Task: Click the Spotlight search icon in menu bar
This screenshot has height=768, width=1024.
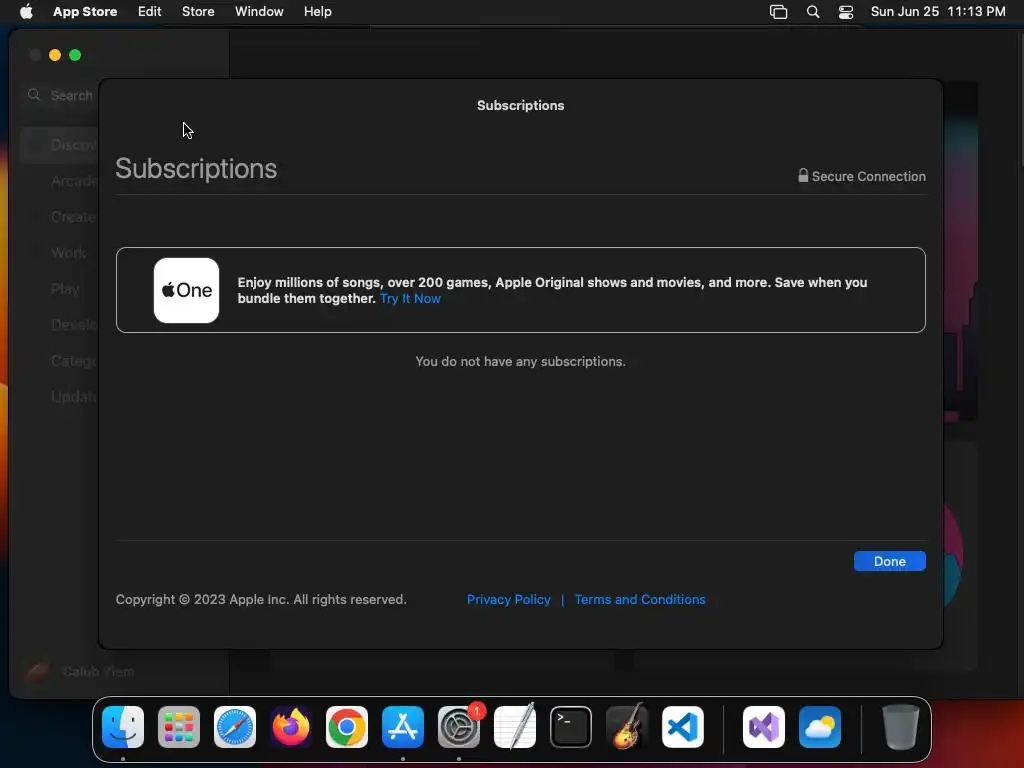Action: [x=812, y=12]
